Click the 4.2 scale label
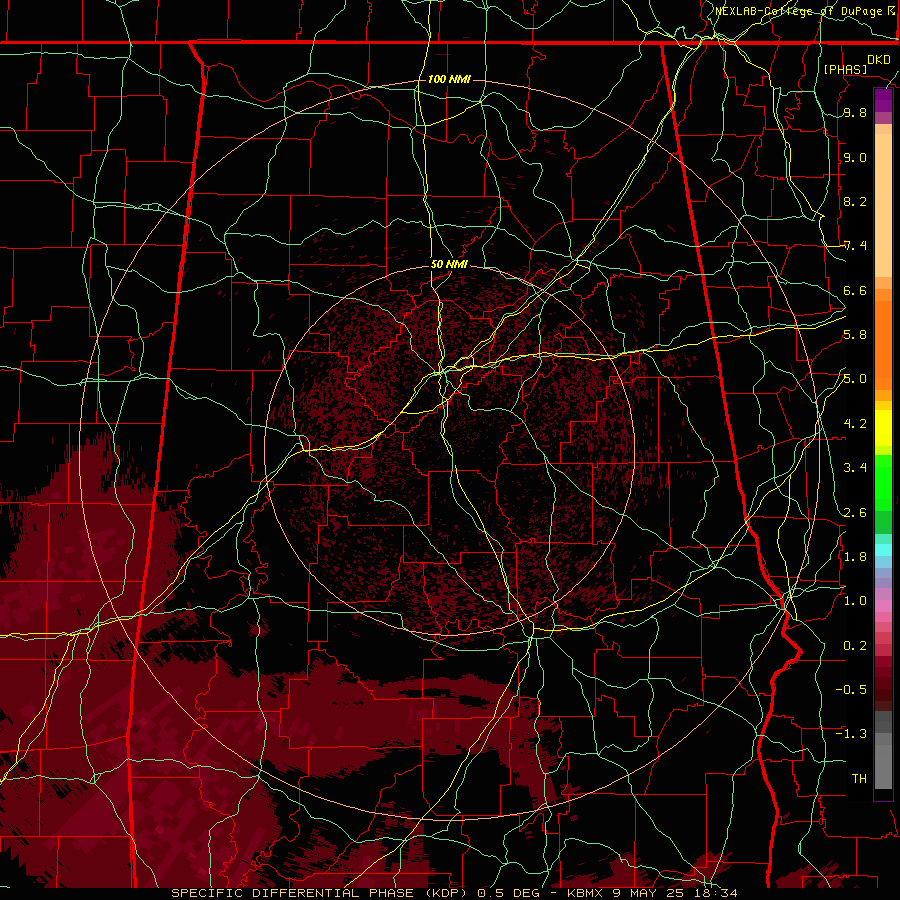The width and height of the screenshot is (900, 900). tap(855, 424)
